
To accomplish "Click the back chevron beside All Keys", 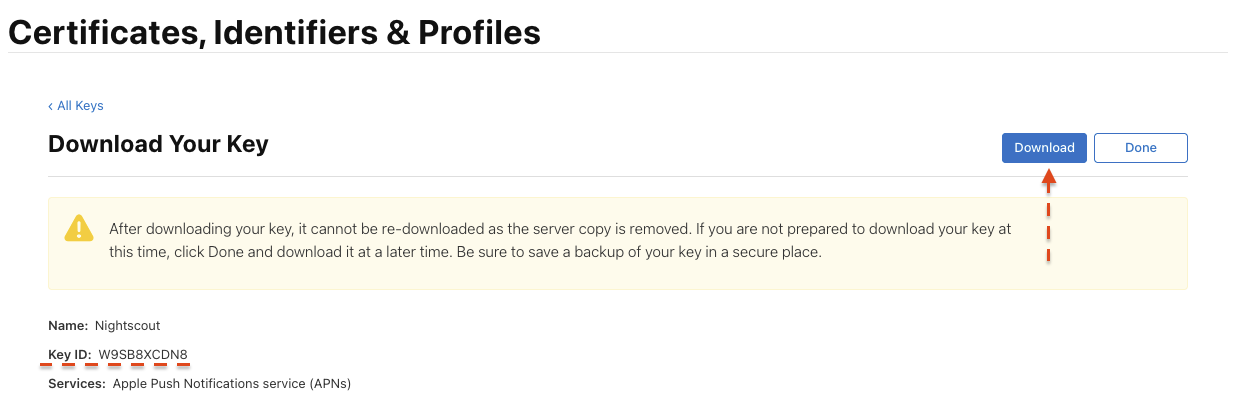I will pyautogui.click(x=51, y=106).
